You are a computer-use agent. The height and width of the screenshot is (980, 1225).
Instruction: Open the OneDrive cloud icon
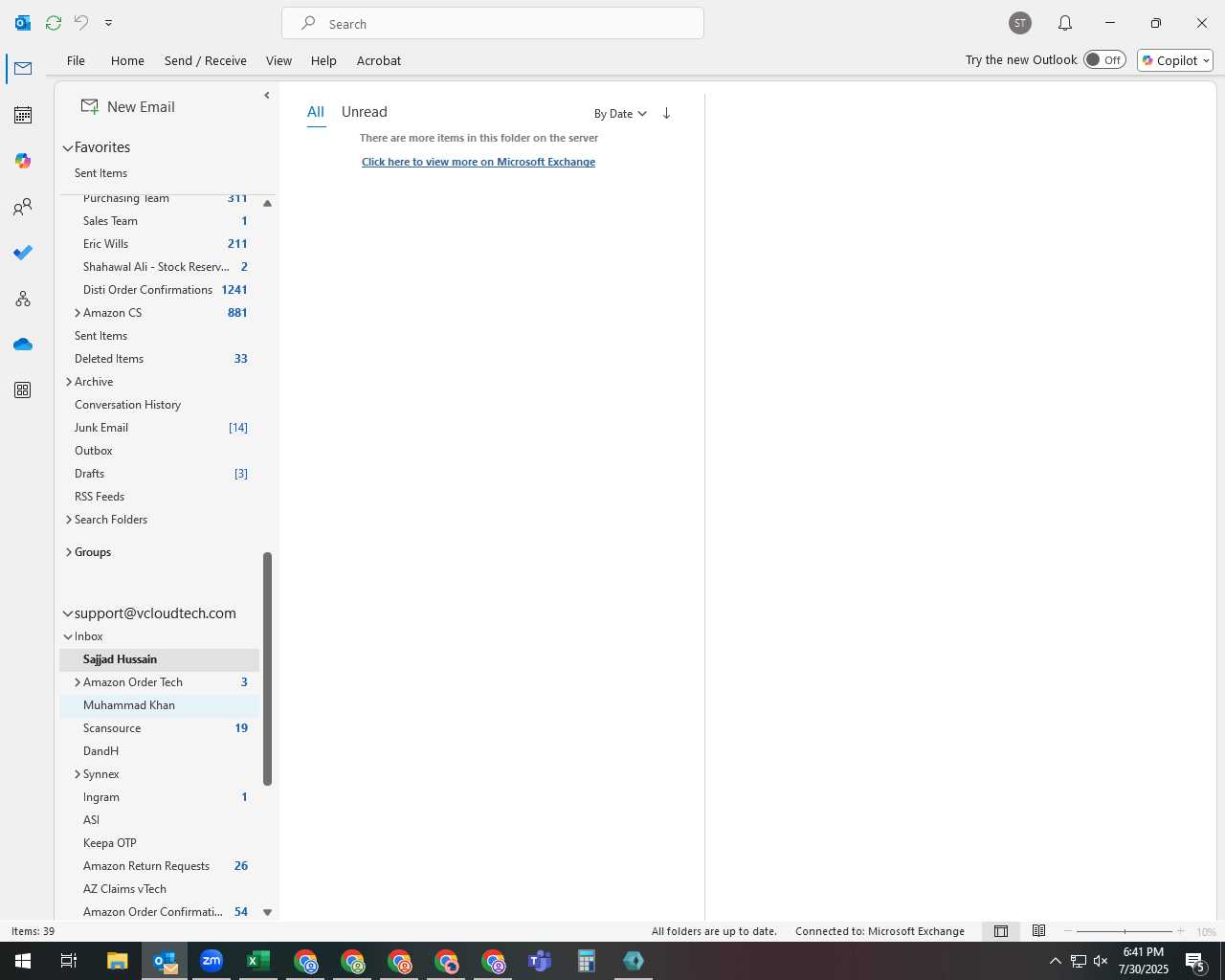(x=23, y=345)
